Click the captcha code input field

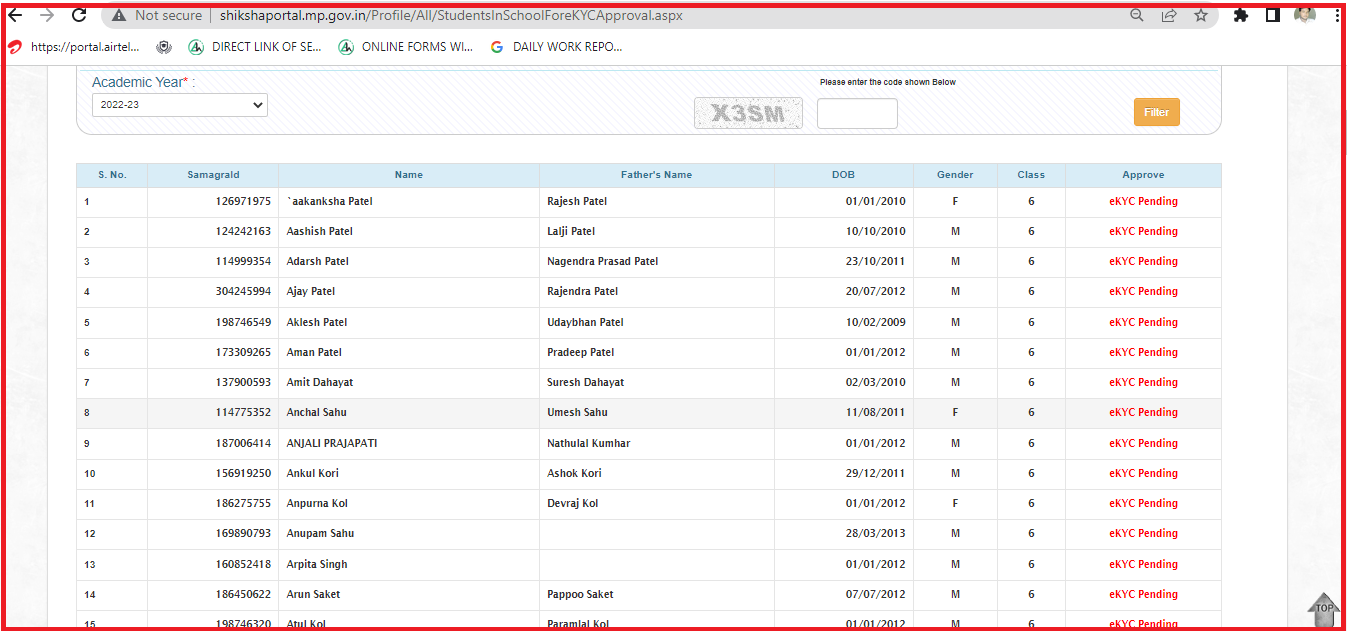pyautogui.click(x=857, y=114)
